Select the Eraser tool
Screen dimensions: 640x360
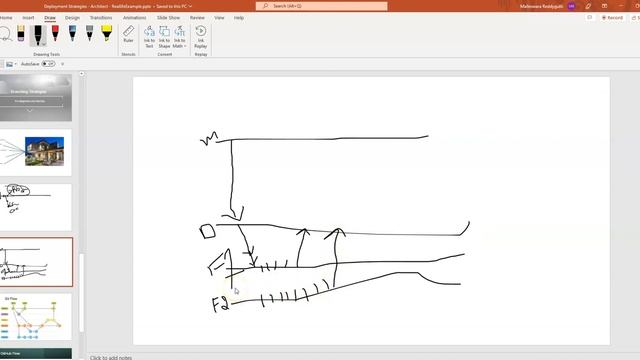point(21,33)
